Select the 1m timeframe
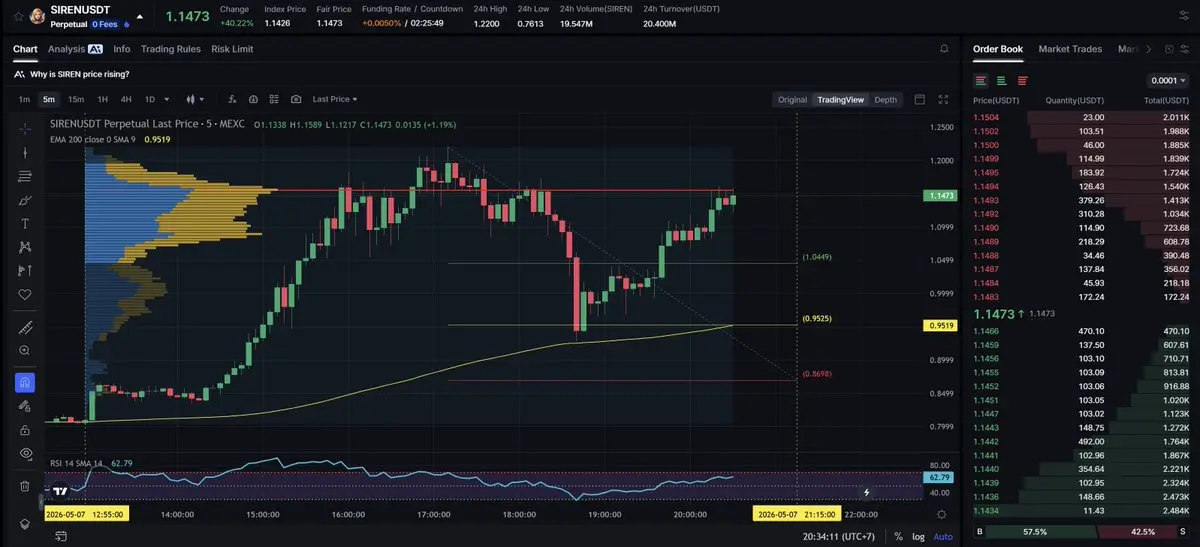 [x=24, y=99]
